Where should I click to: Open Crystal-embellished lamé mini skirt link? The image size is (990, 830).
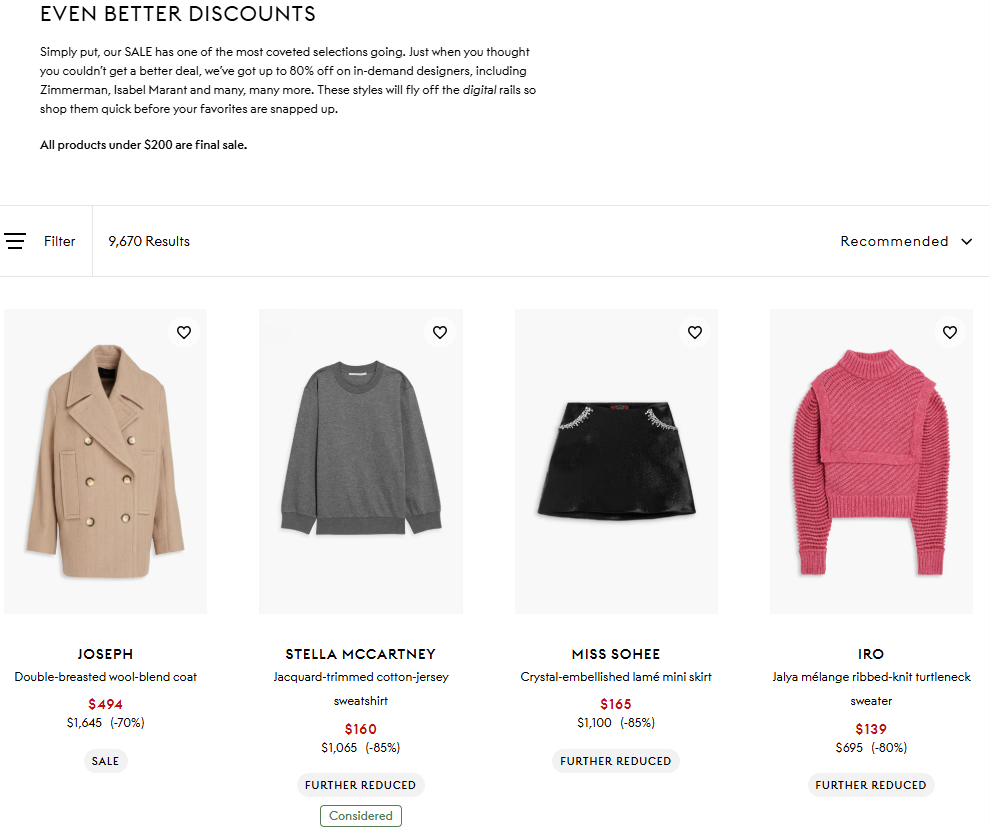[616, 677]
